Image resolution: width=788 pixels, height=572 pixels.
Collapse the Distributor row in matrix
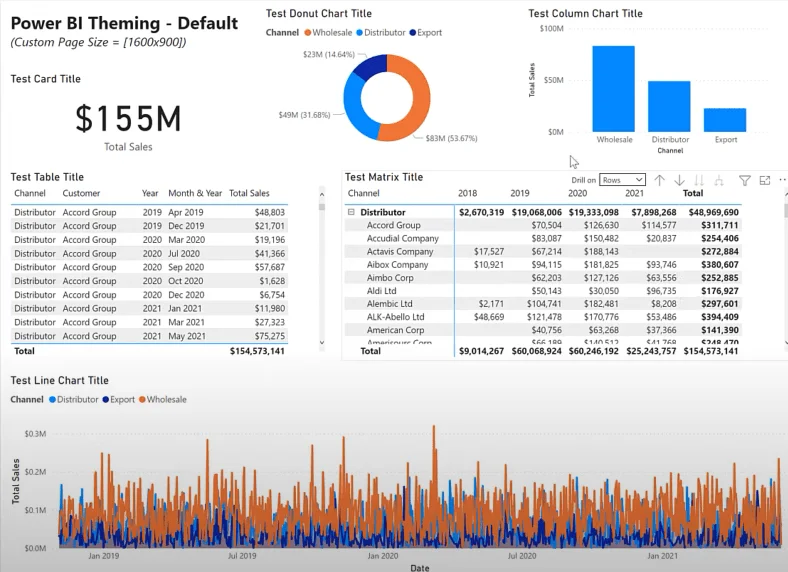(351, 212)
